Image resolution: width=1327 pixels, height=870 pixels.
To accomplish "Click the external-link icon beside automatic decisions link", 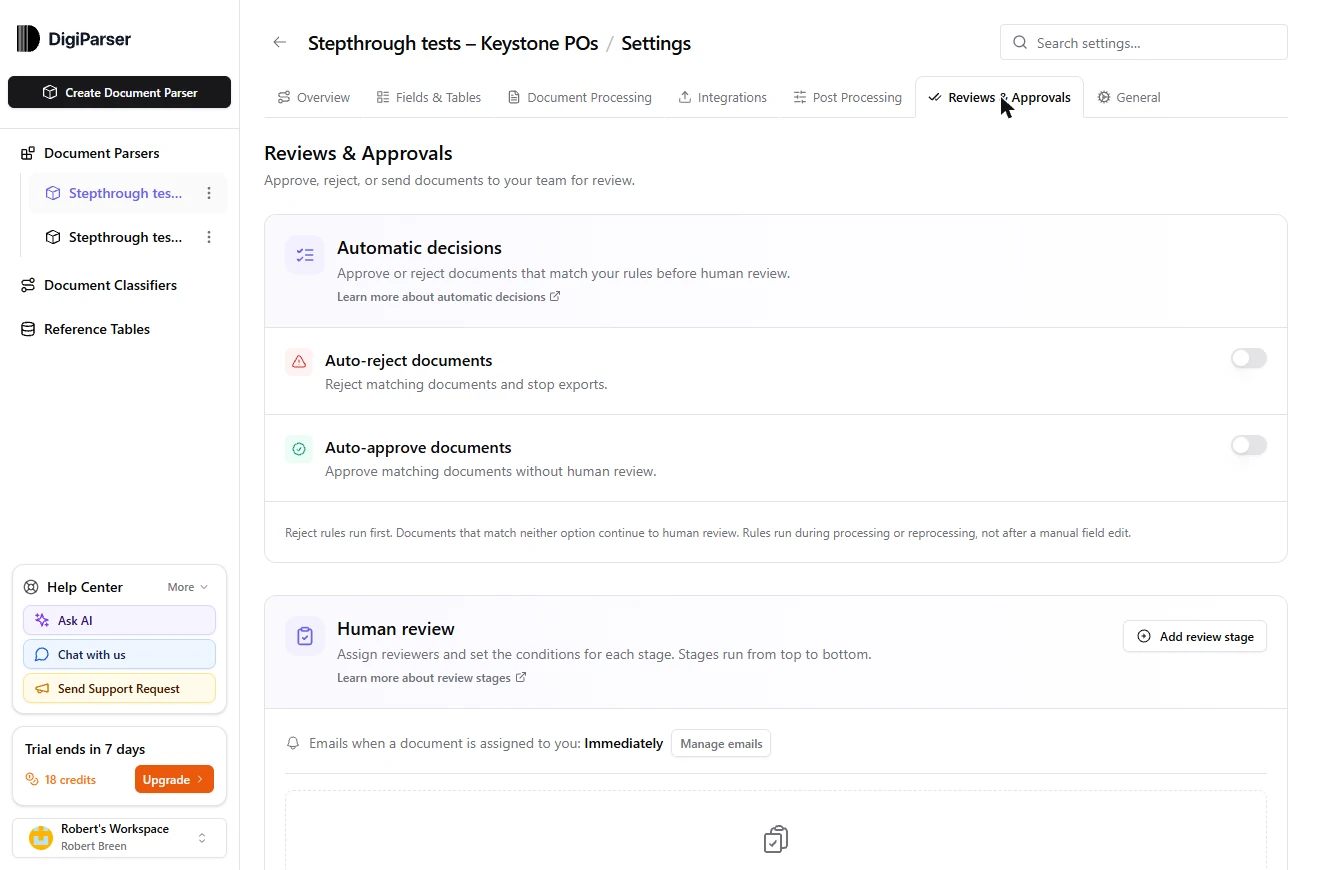I will [x=555, y=297].
